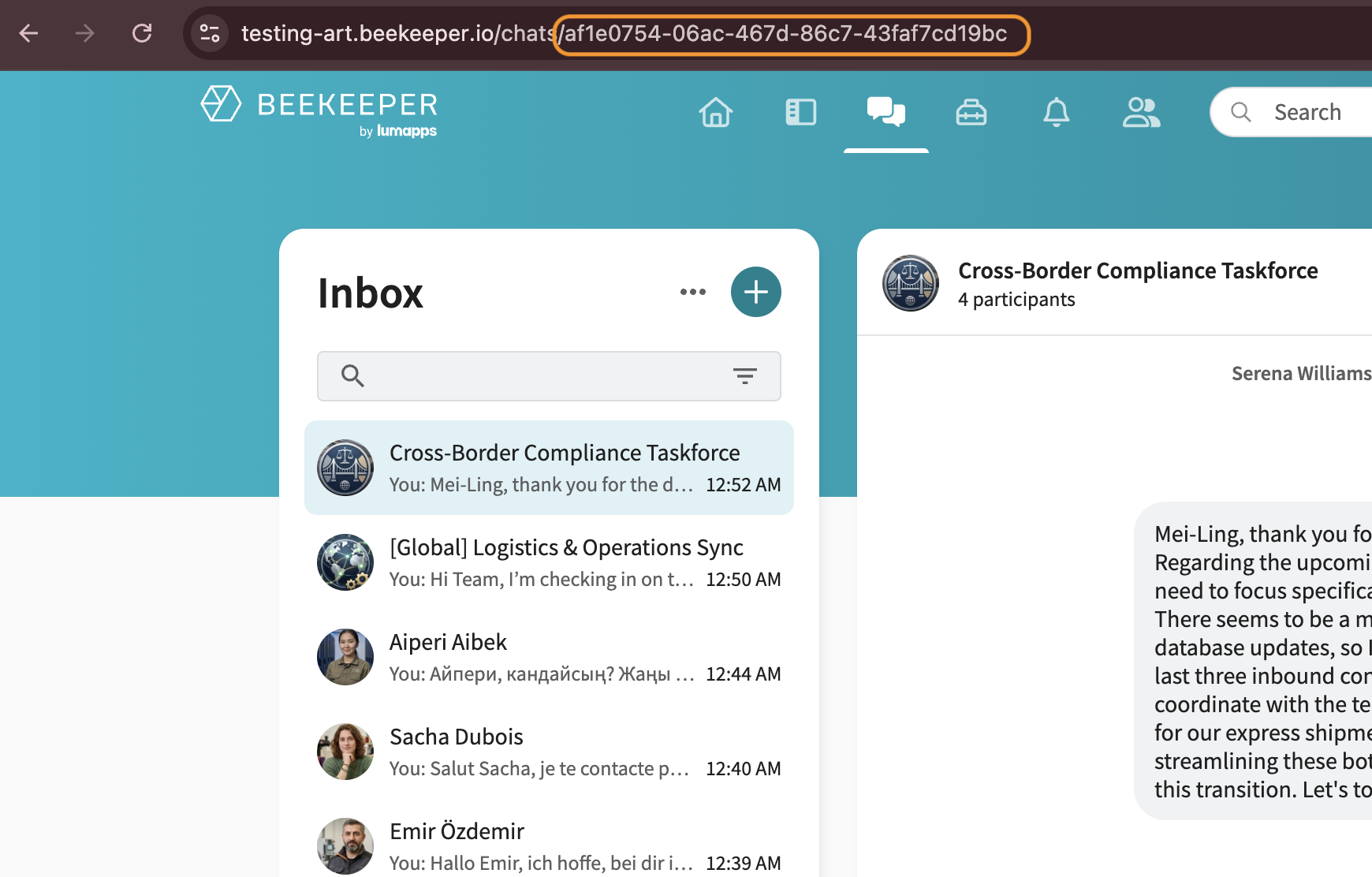1372x877 pixels.
Task: Reload the page with refresh icon
Action: [x=142, y=33]
